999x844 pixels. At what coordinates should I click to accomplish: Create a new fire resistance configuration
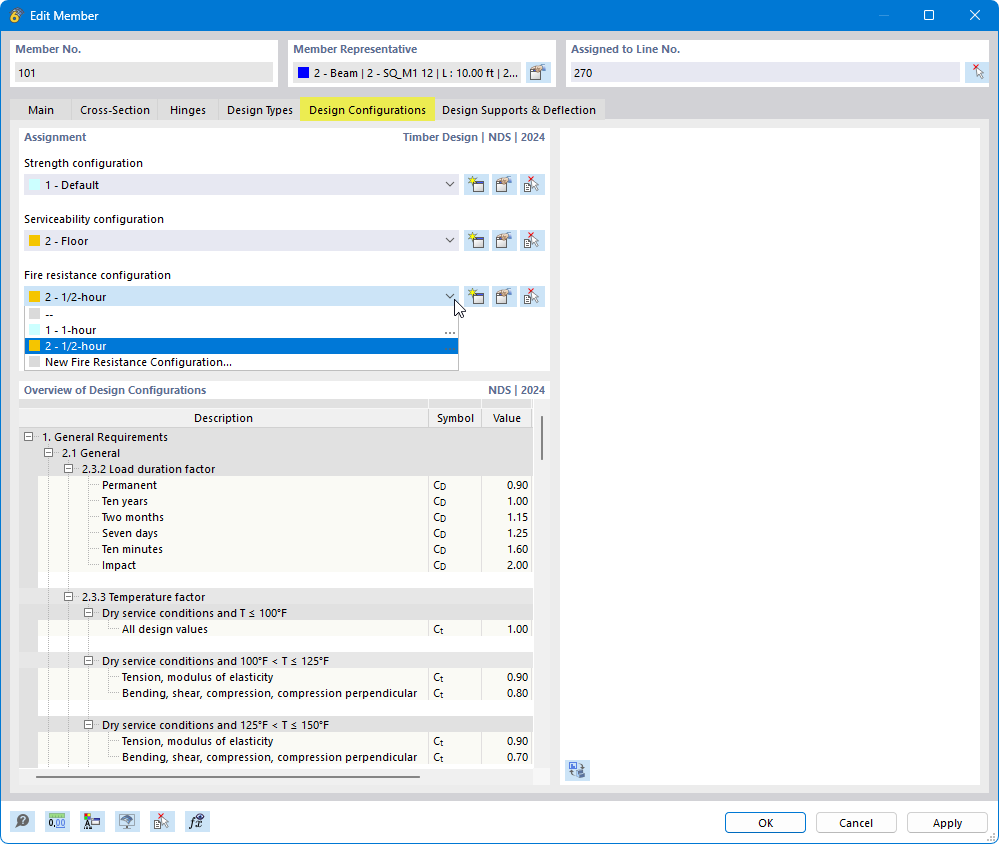[x=476, y=296]
